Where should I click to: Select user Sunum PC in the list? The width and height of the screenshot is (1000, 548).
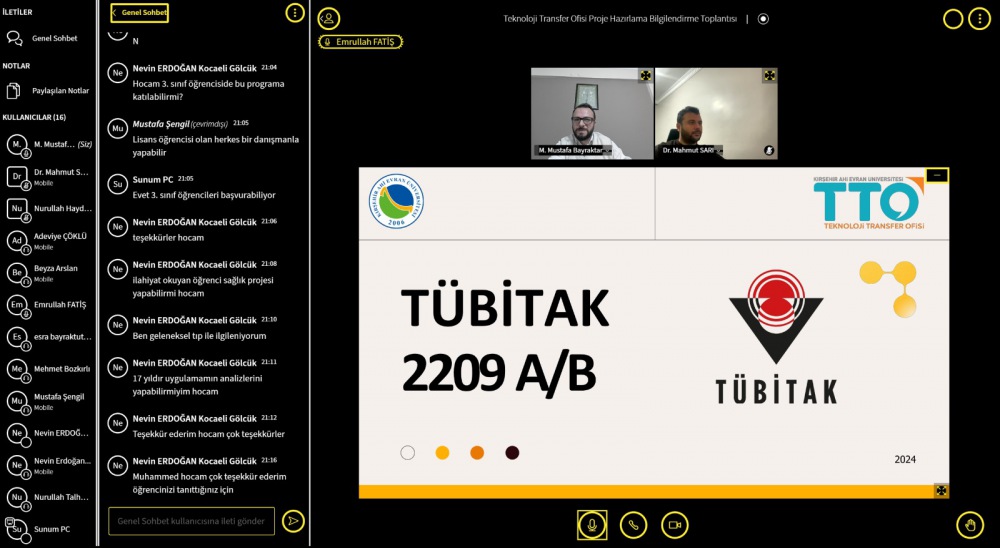click(49, 529)
